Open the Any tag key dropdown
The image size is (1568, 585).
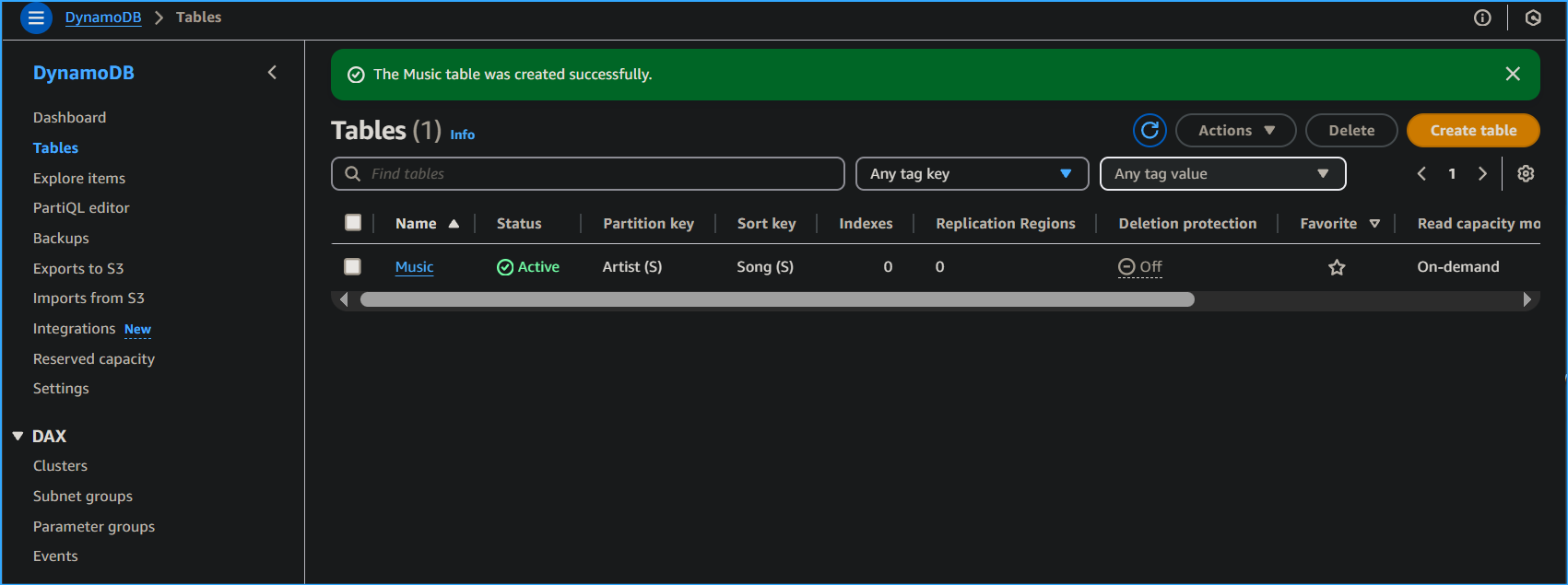point(973,174)
